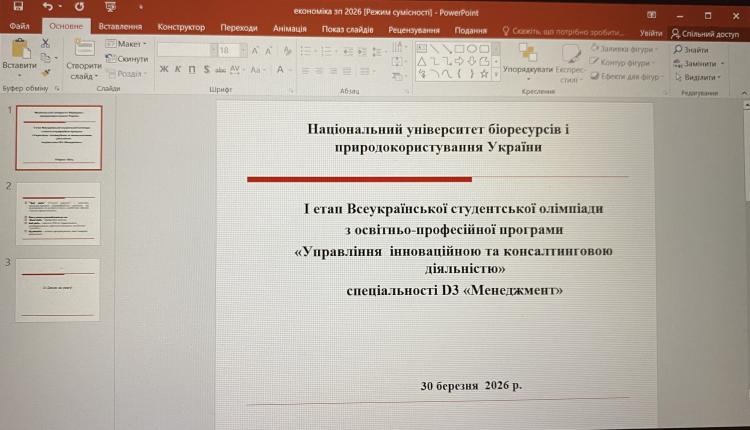Click the font color A button
The image size is (750, 430).
(x=280, y=70)
